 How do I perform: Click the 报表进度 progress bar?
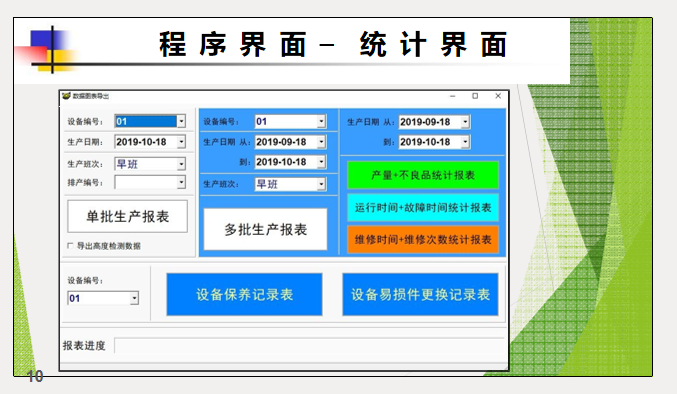tap(309, 346)
